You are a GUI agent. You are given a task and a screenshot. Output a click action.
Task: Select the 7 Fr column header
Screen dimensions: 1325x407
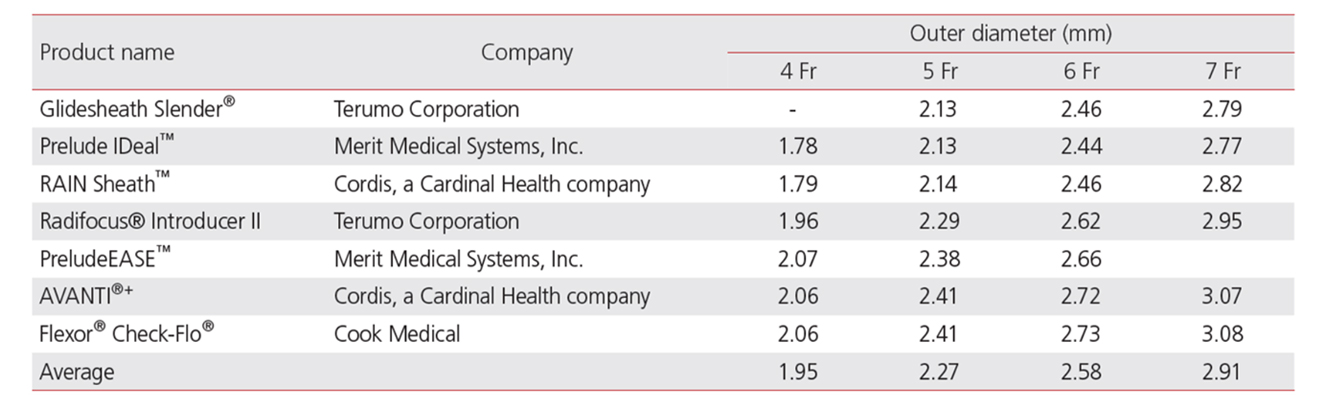click(1223, 72)
